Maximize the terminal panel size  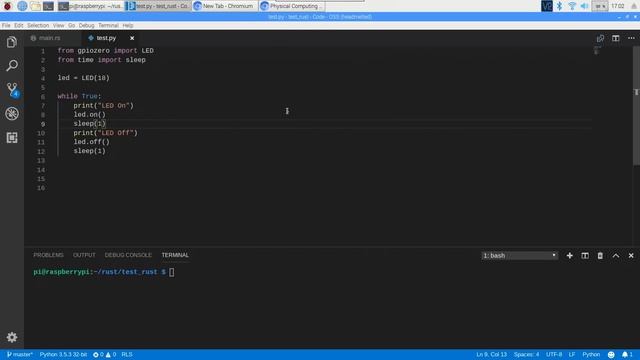click(x=616, y=256)
